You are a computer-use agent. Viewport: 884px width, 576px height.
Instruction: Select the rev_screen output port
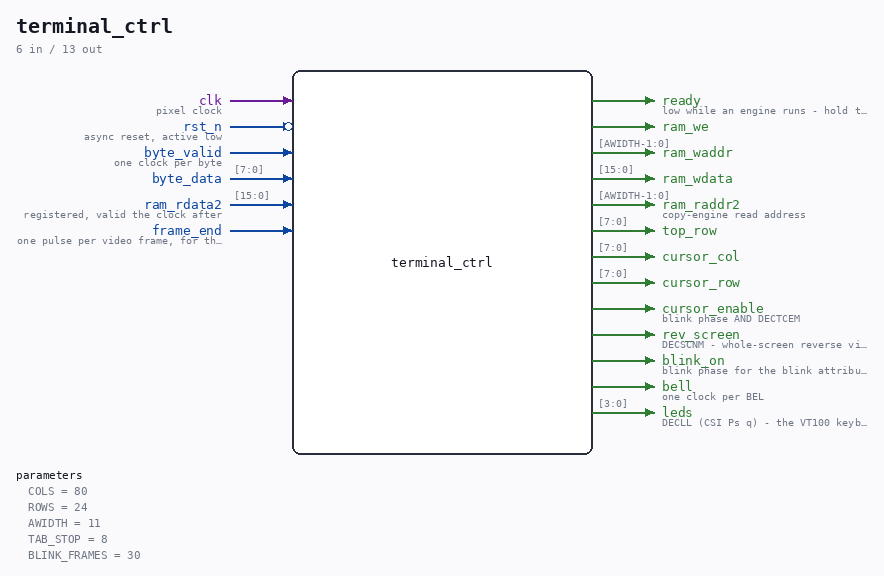[x=701, y=334]
